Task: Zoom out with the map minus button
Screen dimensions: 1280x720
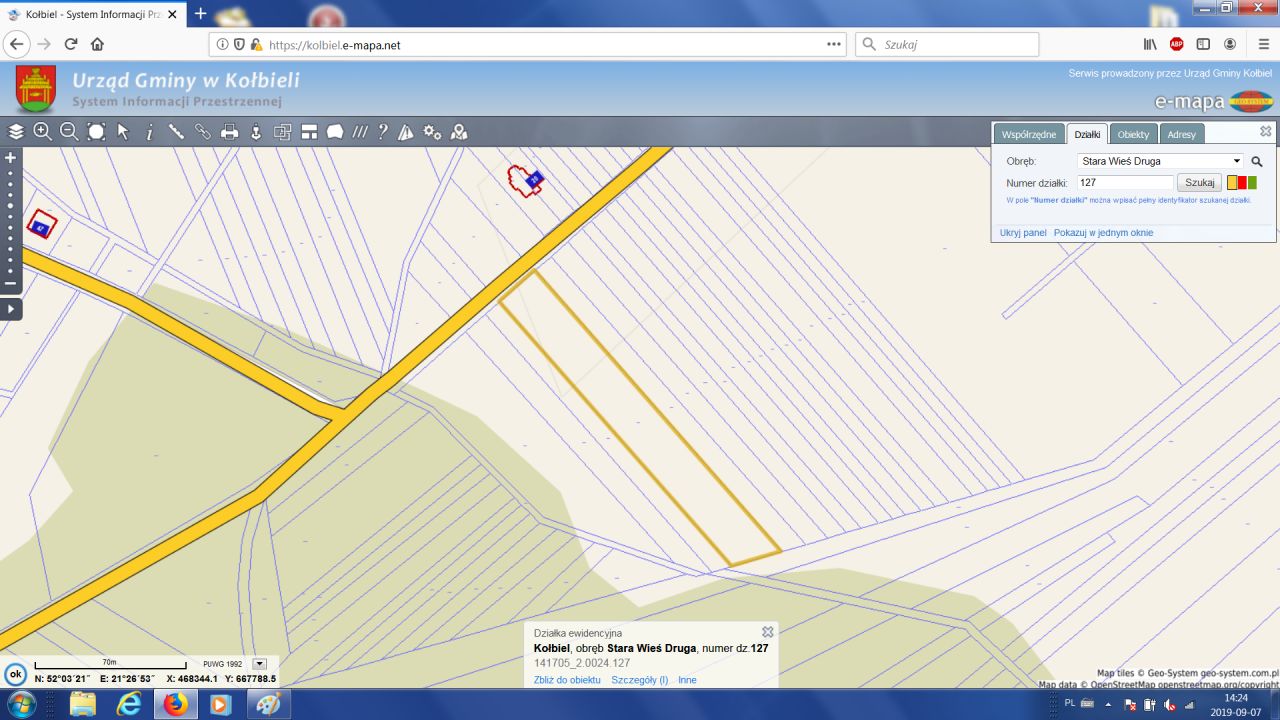Action: (x=11, y=284)
